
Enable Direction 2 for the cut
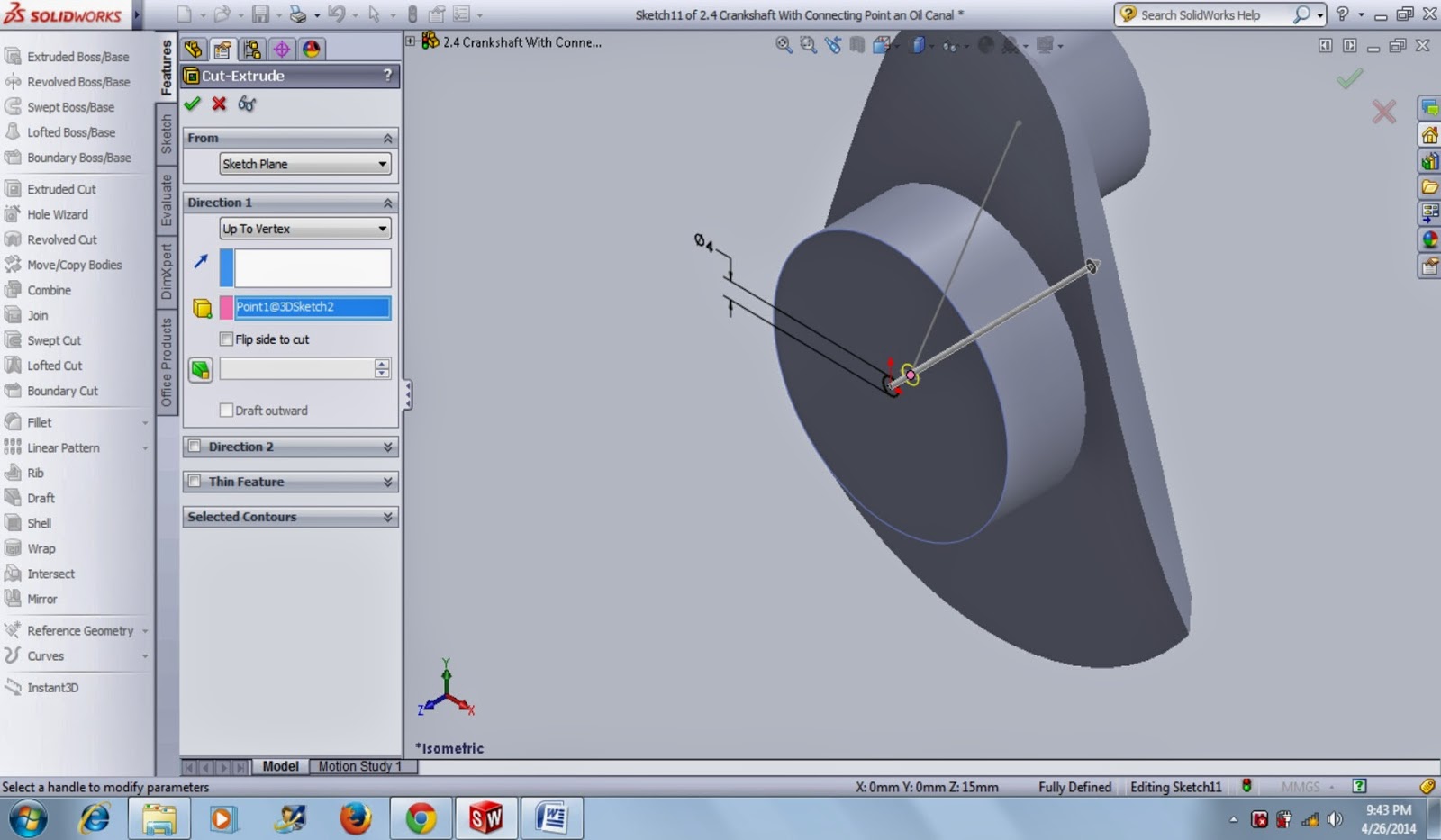pos(195,447)
